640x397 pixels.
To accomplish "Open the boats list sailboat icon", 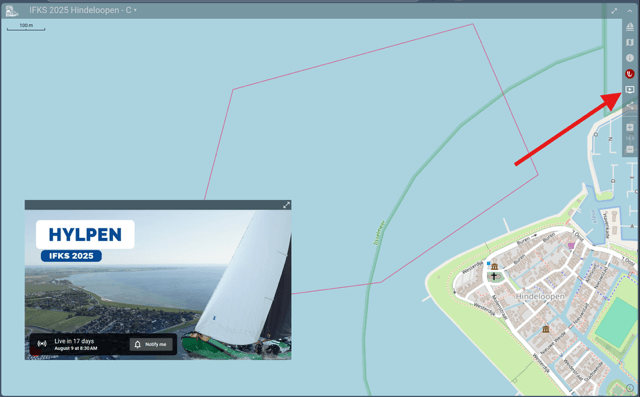I will (x=630, y=27).
